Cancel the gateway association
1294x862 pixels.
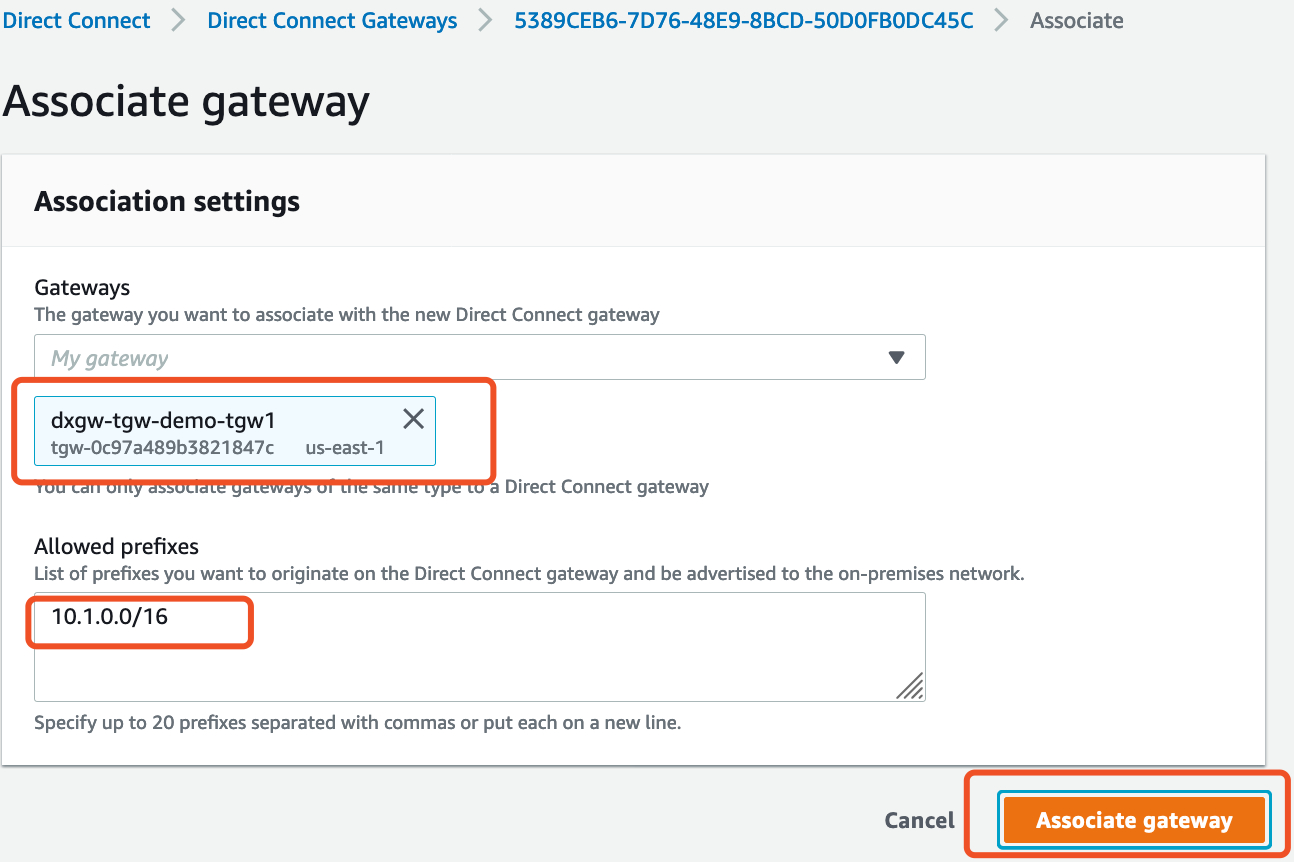[x=919, y=821]
